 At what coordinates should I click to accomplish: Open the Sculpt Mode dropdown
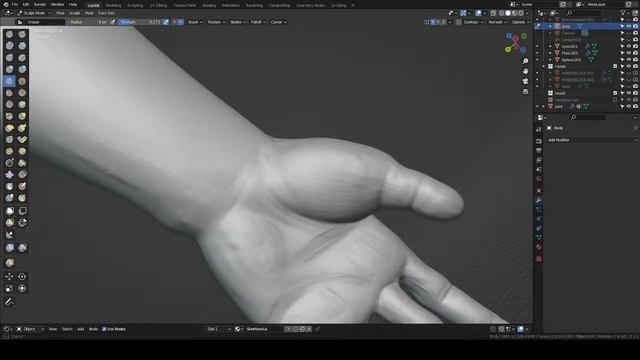(34, 13)
